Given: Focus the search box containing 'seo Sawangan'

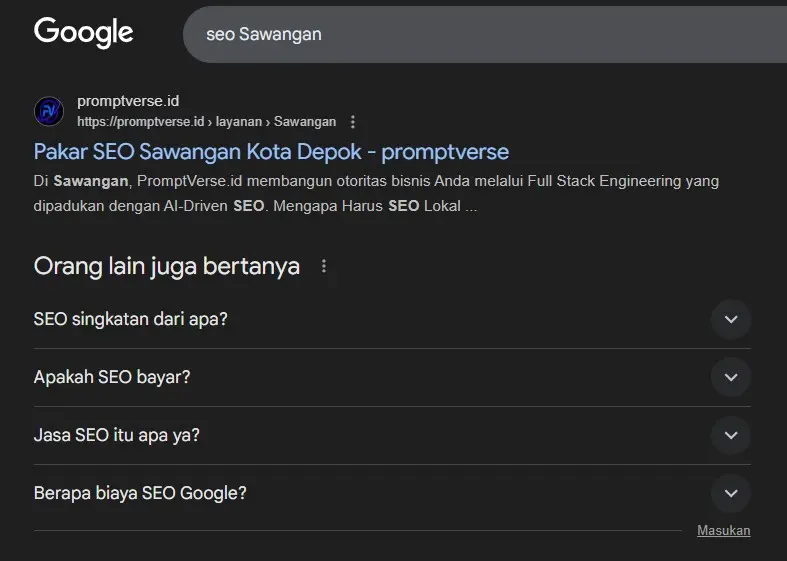Looking at the screenshot, I should coord(480,34).
